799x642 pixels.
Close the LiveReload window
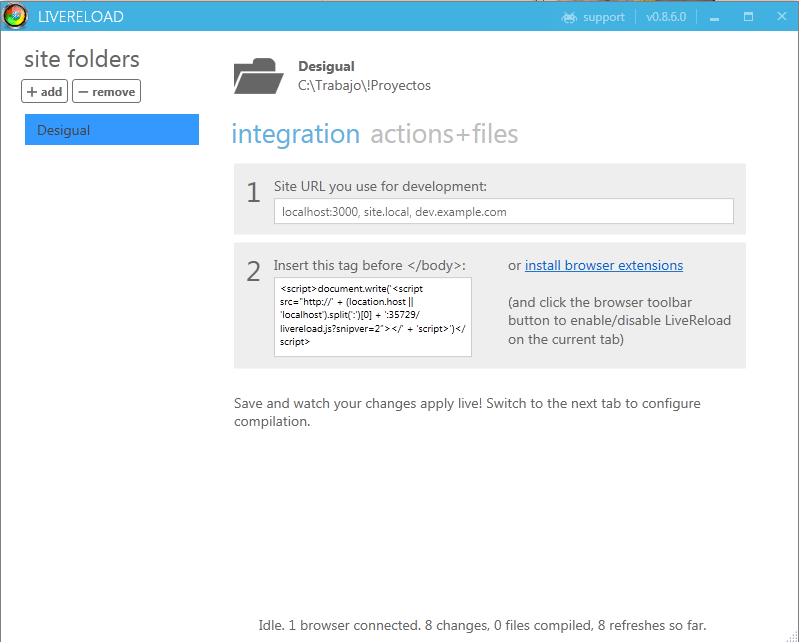[x=781, y=17]
